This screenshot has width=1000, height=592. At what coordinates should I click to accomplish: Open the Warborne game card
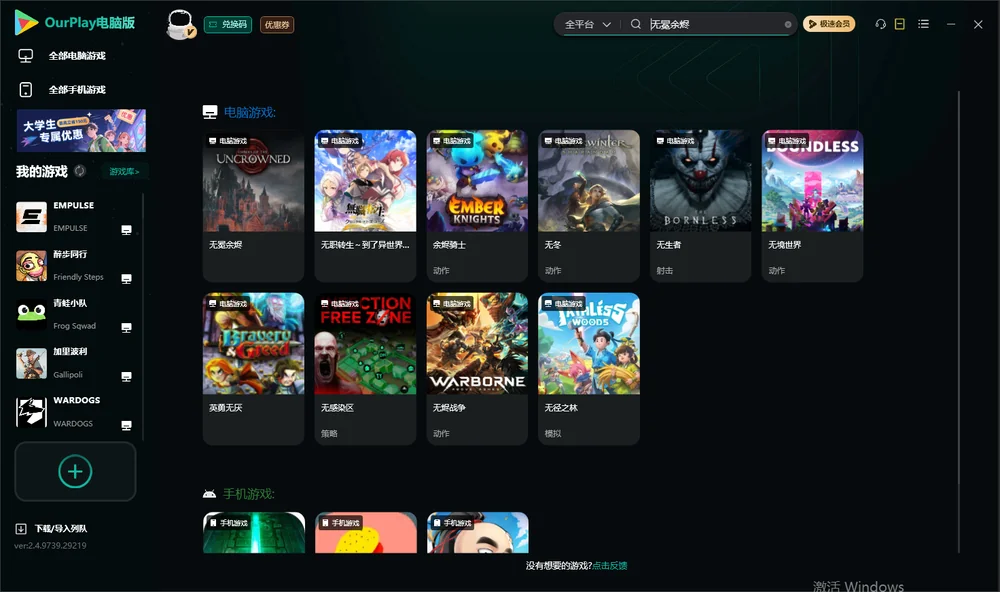[x=477, y=369]
